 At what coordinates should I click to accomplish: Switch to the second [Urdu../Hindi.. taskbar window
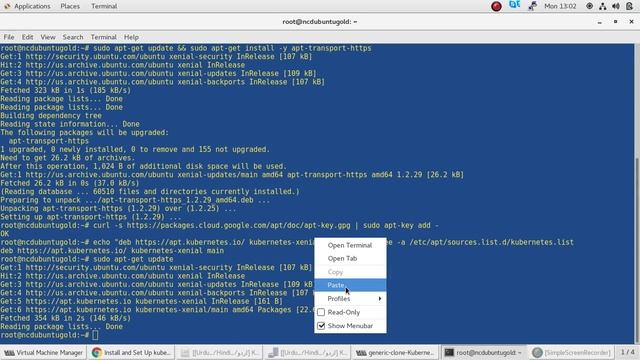308,352
